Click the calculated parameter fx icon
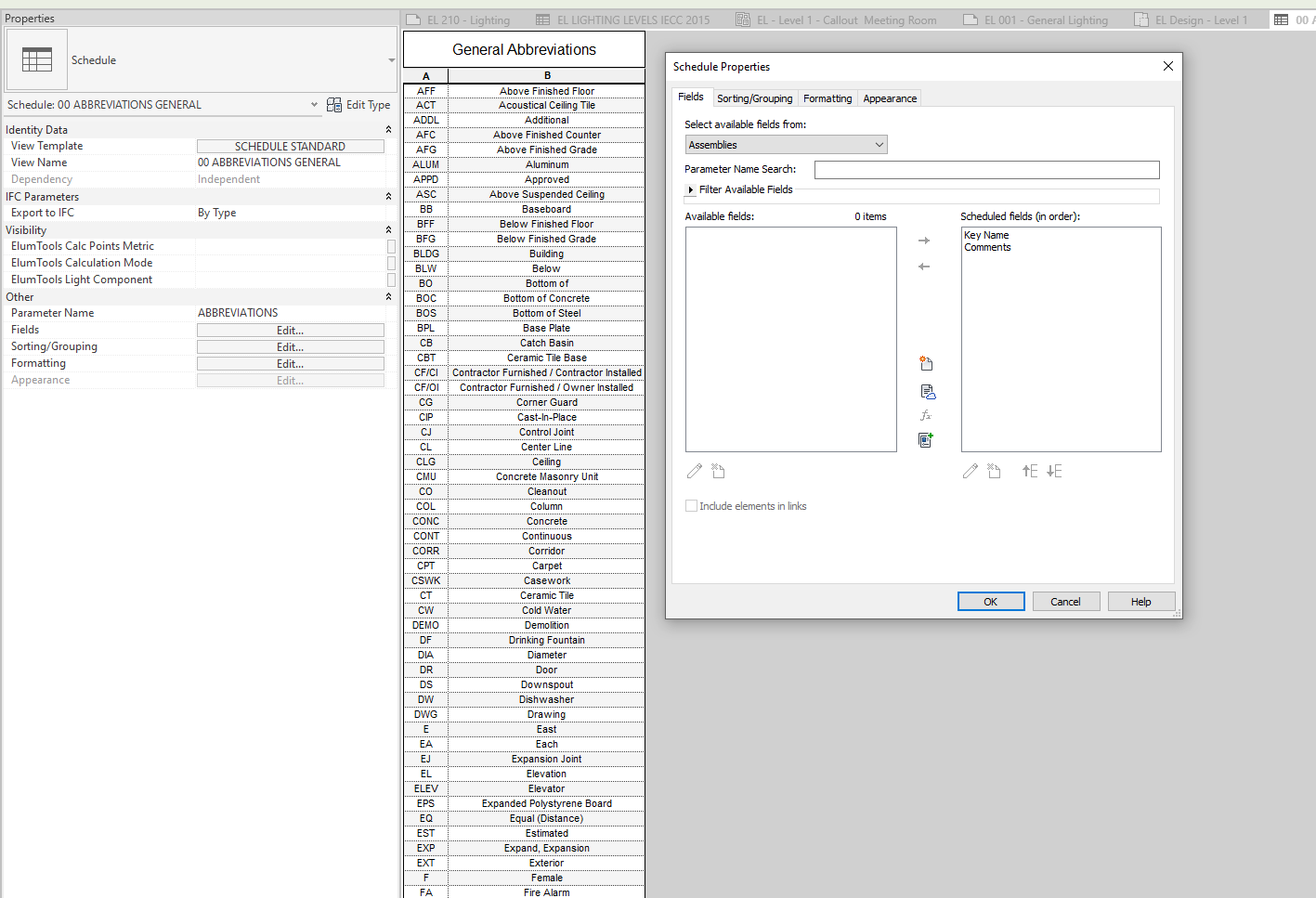Image resolution: width=1316 pixels, height=898 pixels. (x=926, y=416)
